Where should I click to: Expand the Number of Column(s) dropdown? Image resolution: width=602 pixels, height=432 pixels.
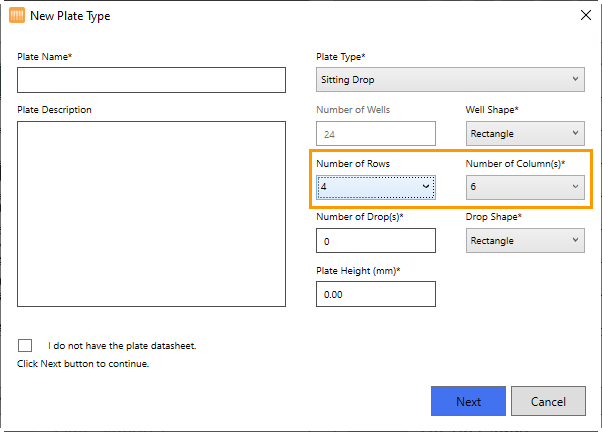pos(525,187)
